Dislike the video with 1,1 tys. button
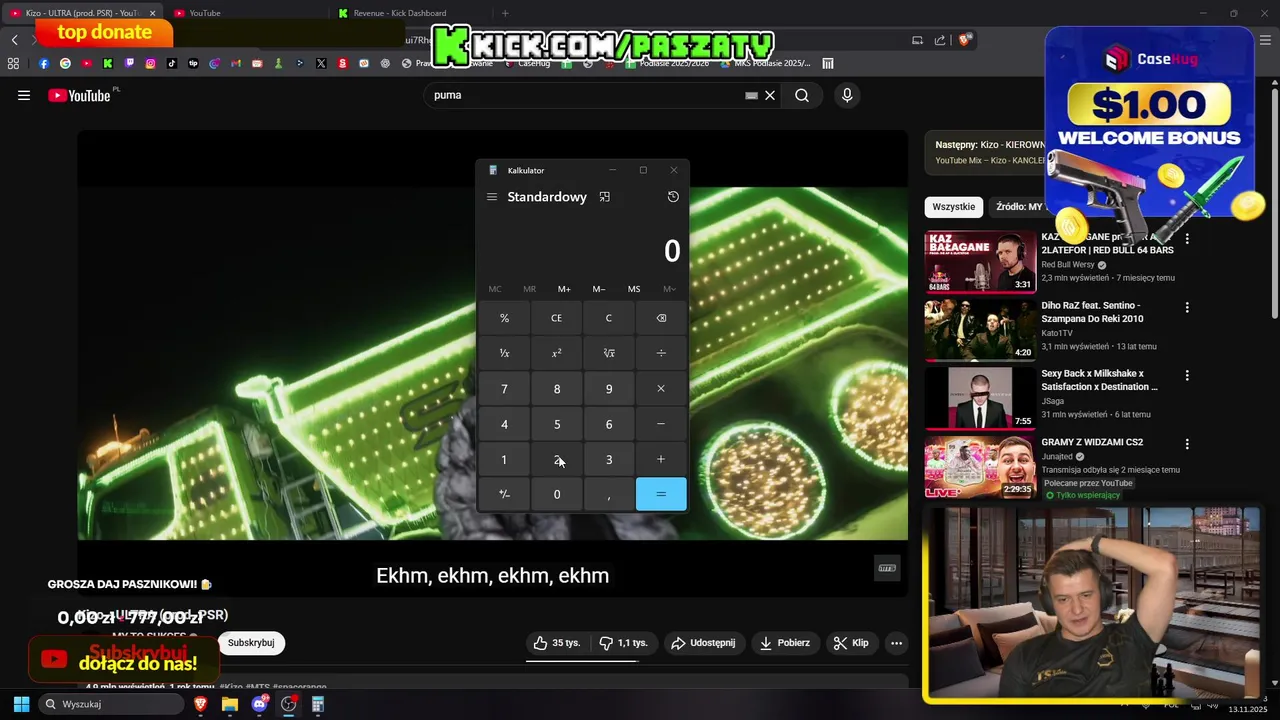The width and height of the screenshot is (1280, 720). tap(623, 643)
